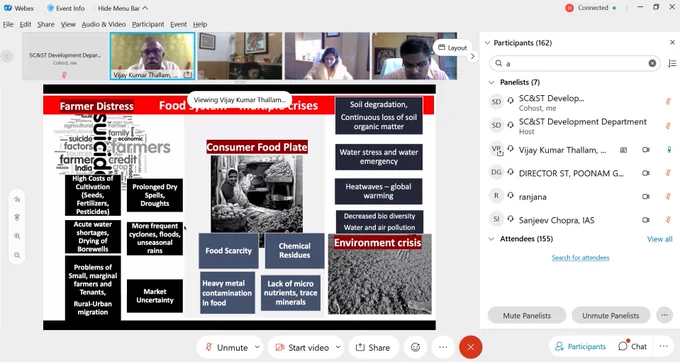This screenshot has height=362, width=680.
Task: Open audio options dropdown next to Unmute
Action: (257, 347)
